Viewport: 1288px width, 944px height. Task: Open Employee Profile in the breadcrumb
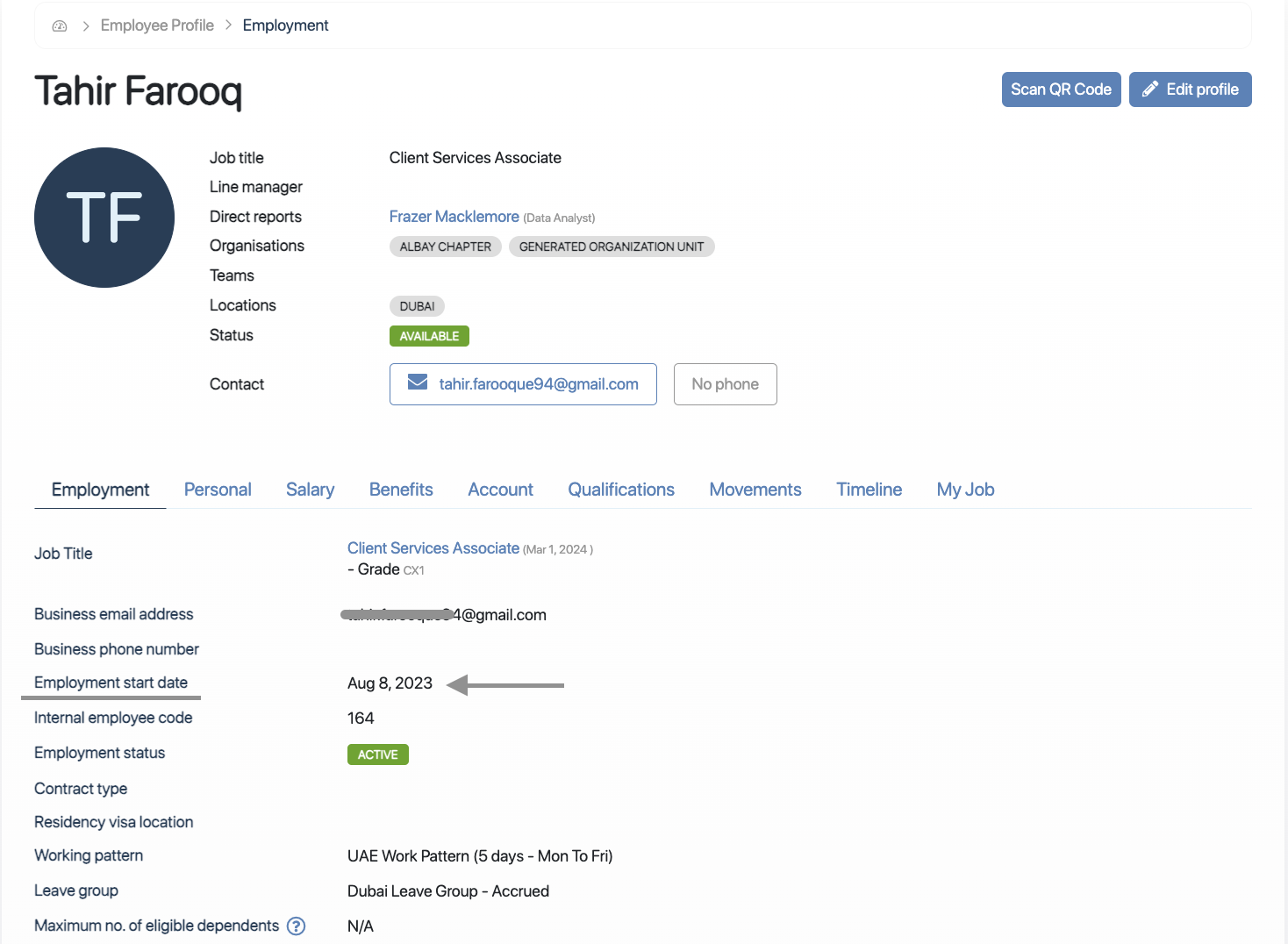(x=157, y=25)
